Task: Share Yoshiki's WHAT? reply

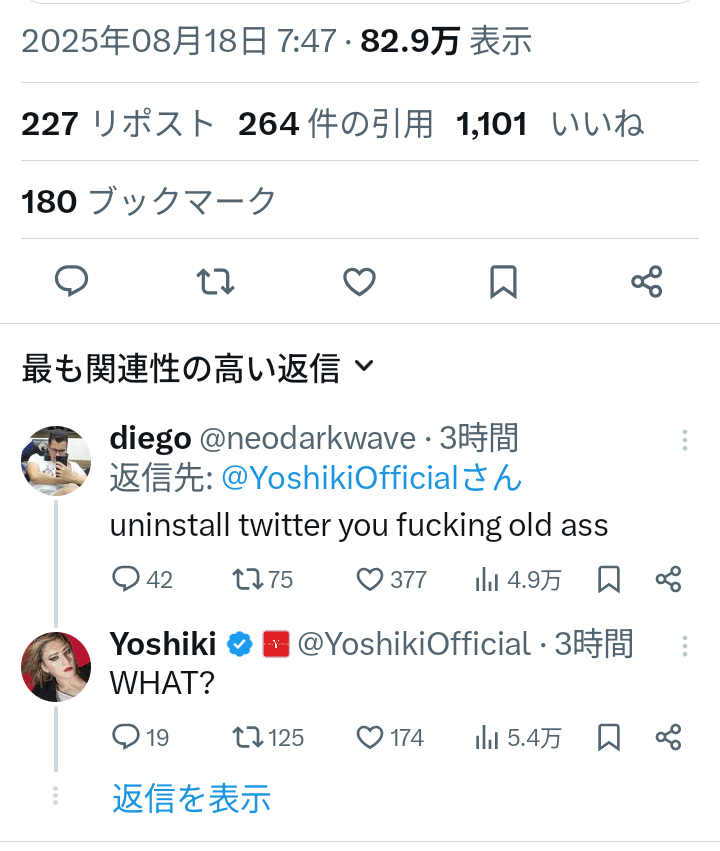Action: [x=668, y=738]
